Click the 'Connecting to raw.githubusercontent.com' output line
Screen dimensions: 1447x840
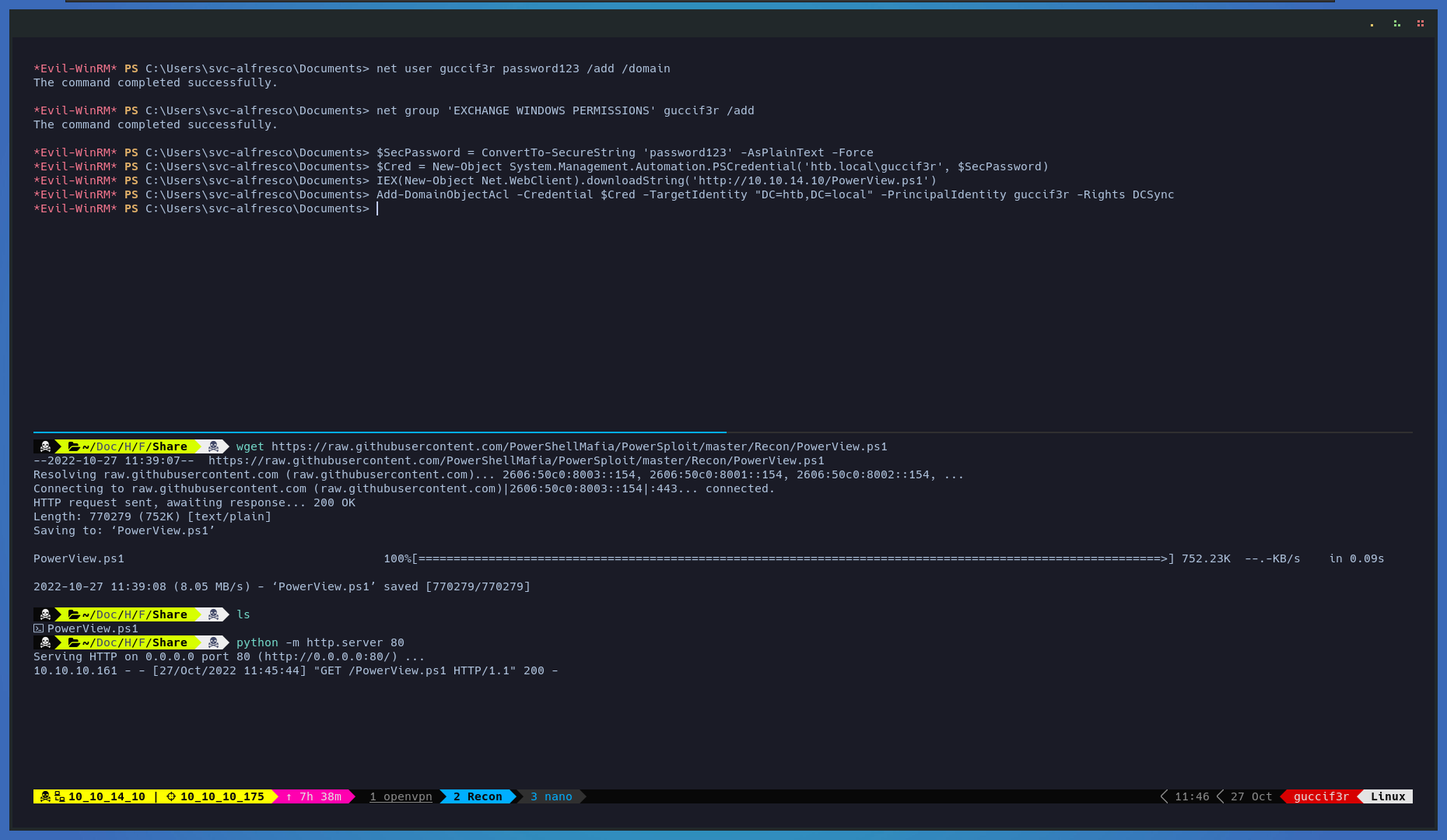(x=404, y=488)
